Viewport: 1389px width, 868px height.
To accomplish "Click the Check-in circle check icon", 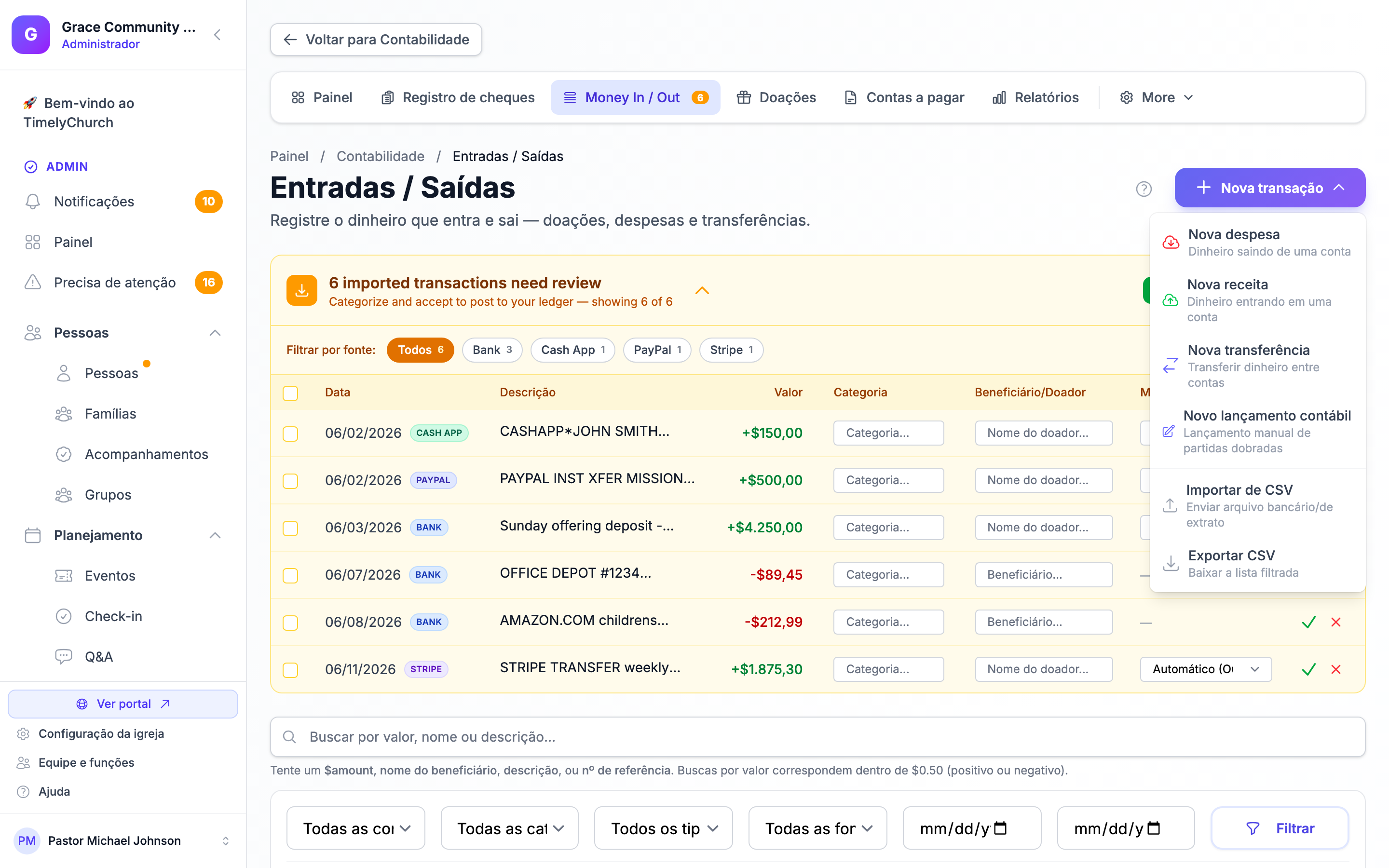I will [x=64, y=616].
